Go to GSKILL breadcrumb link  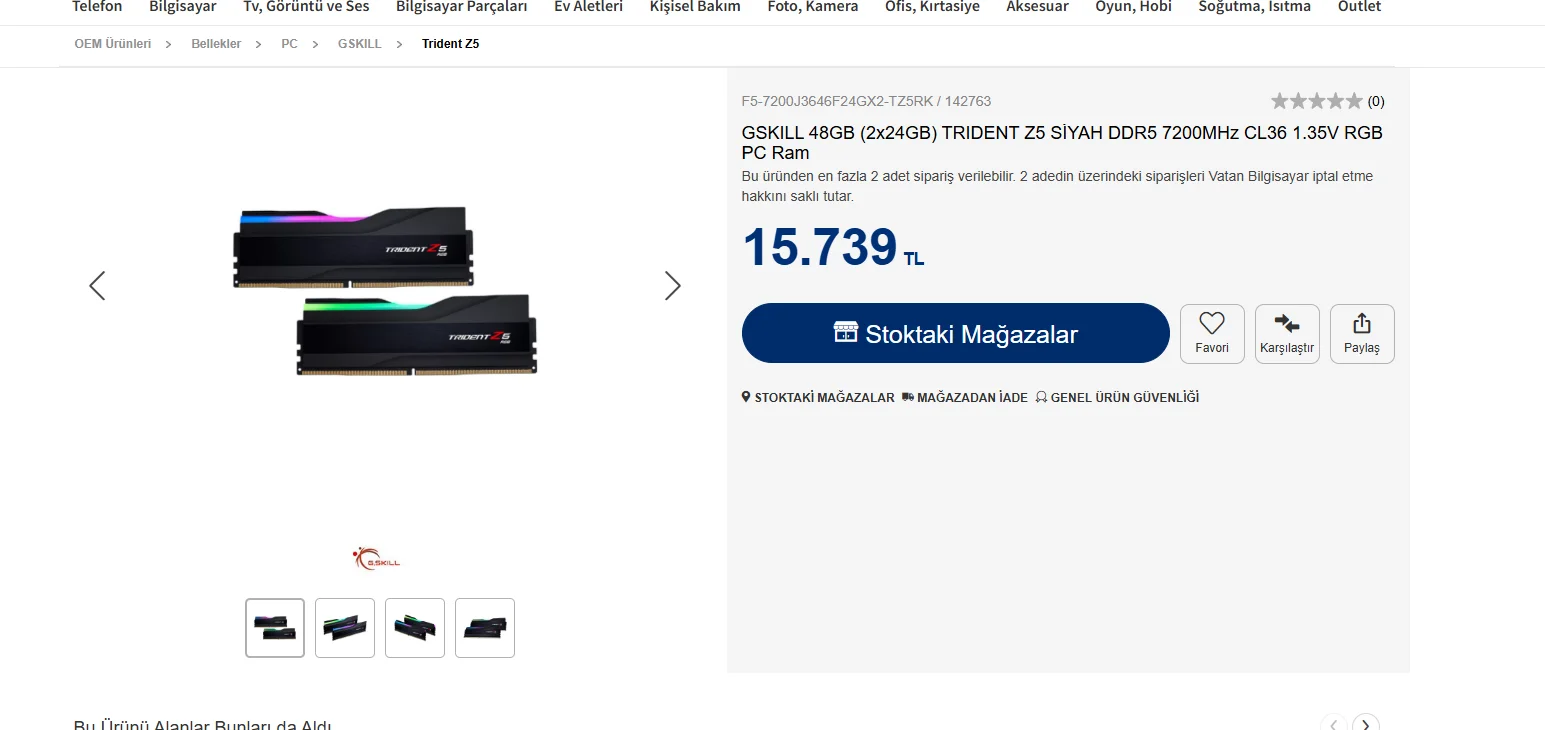click(x=359, y=44)
